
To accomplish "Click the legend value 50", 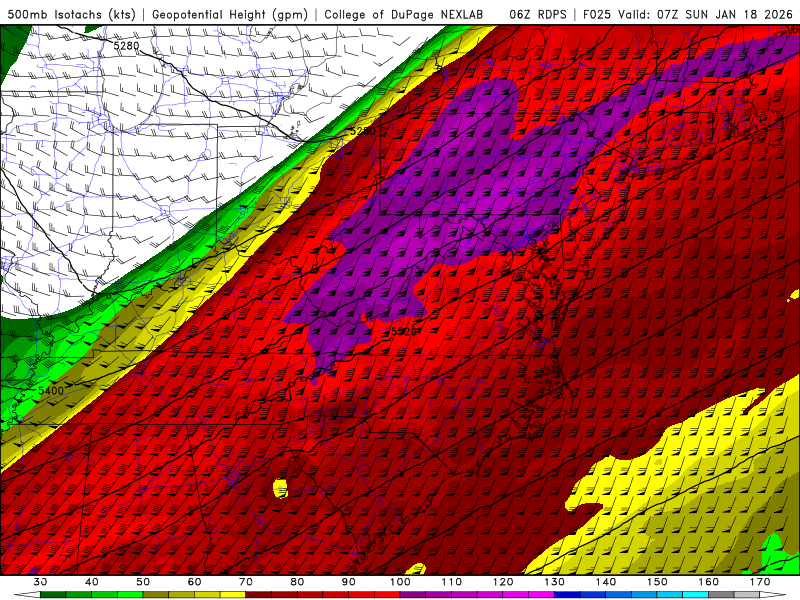I will pyautogui.click(x=143, y=582).
